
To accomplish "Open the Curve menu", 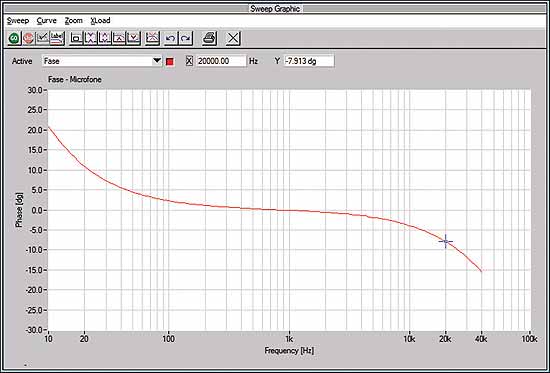I will tap(47, 21).
